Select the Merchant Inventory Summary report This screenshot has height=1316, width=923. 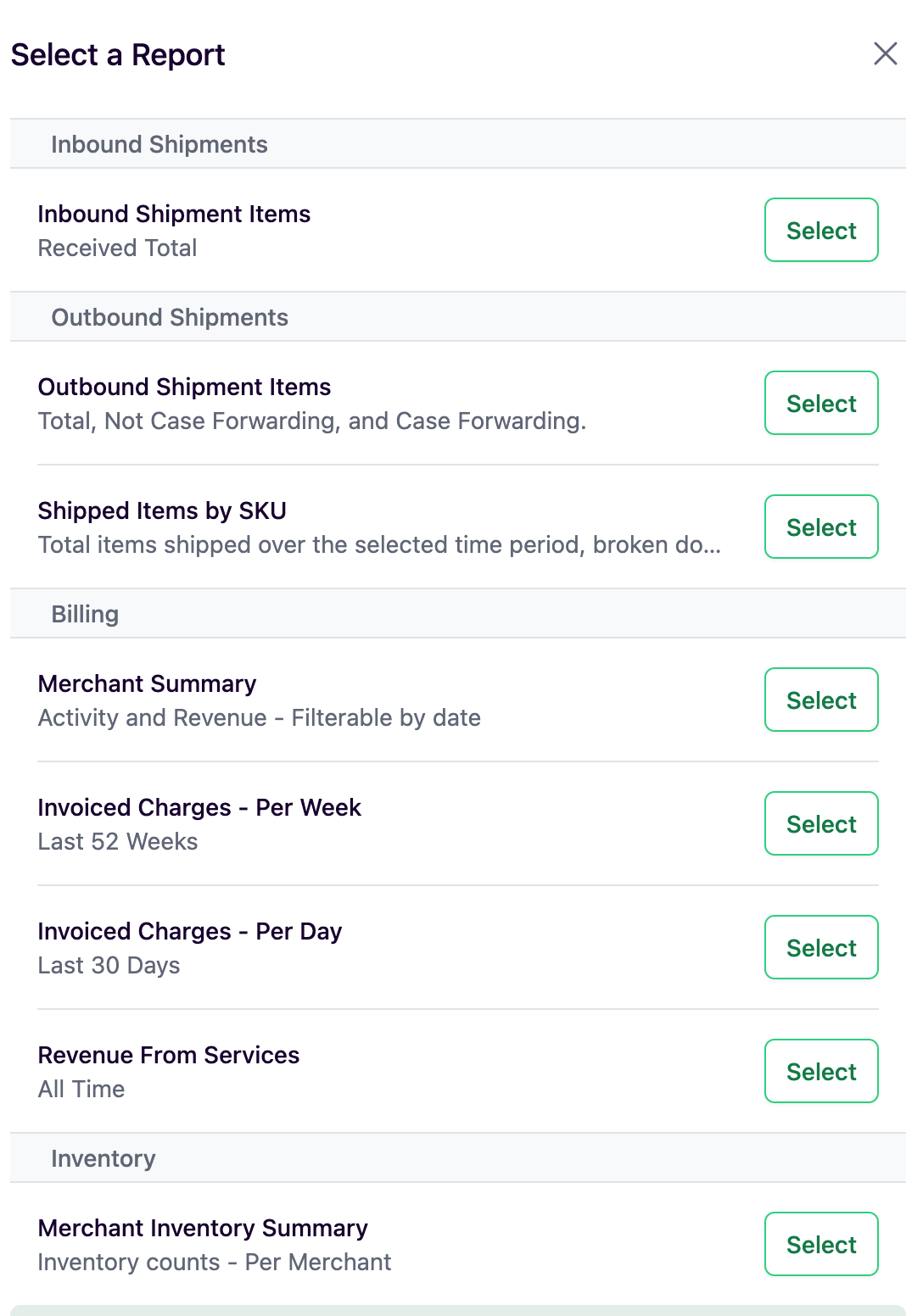[x=820, y=1244]
